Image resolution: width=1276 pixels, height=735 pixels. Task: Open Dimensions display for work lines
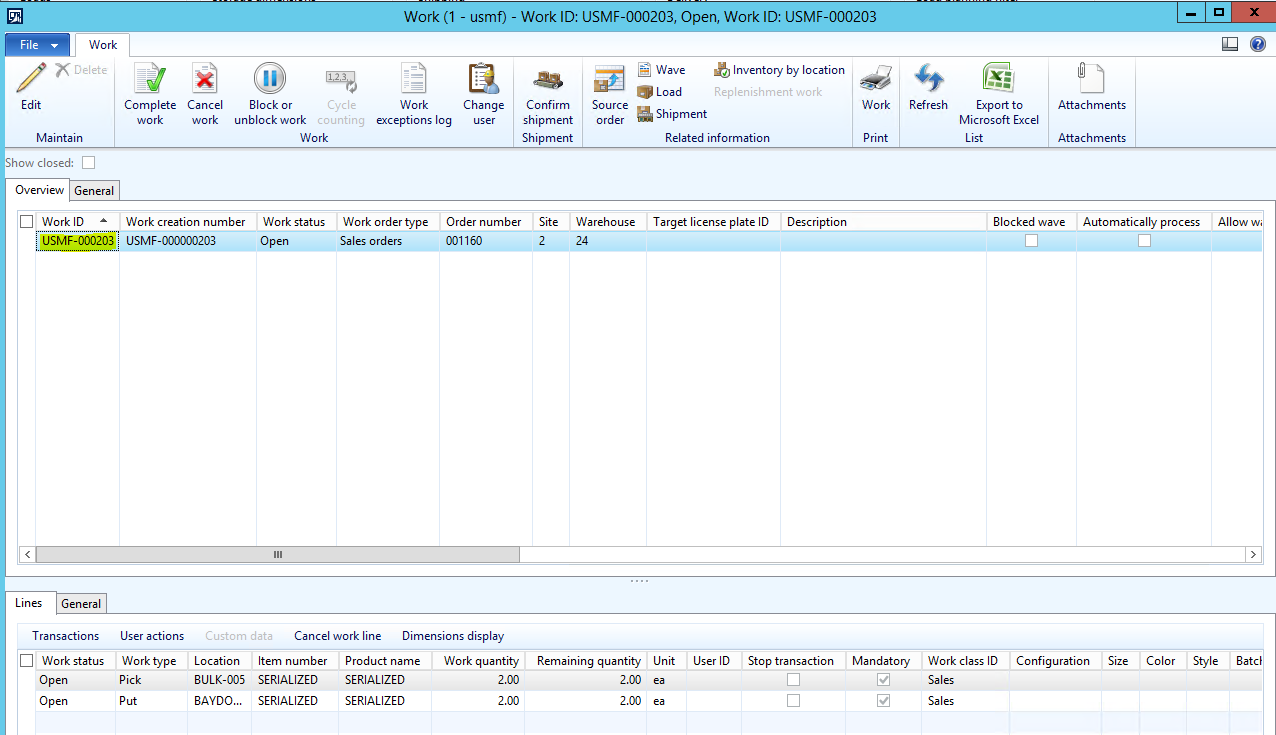pos(452,636)
